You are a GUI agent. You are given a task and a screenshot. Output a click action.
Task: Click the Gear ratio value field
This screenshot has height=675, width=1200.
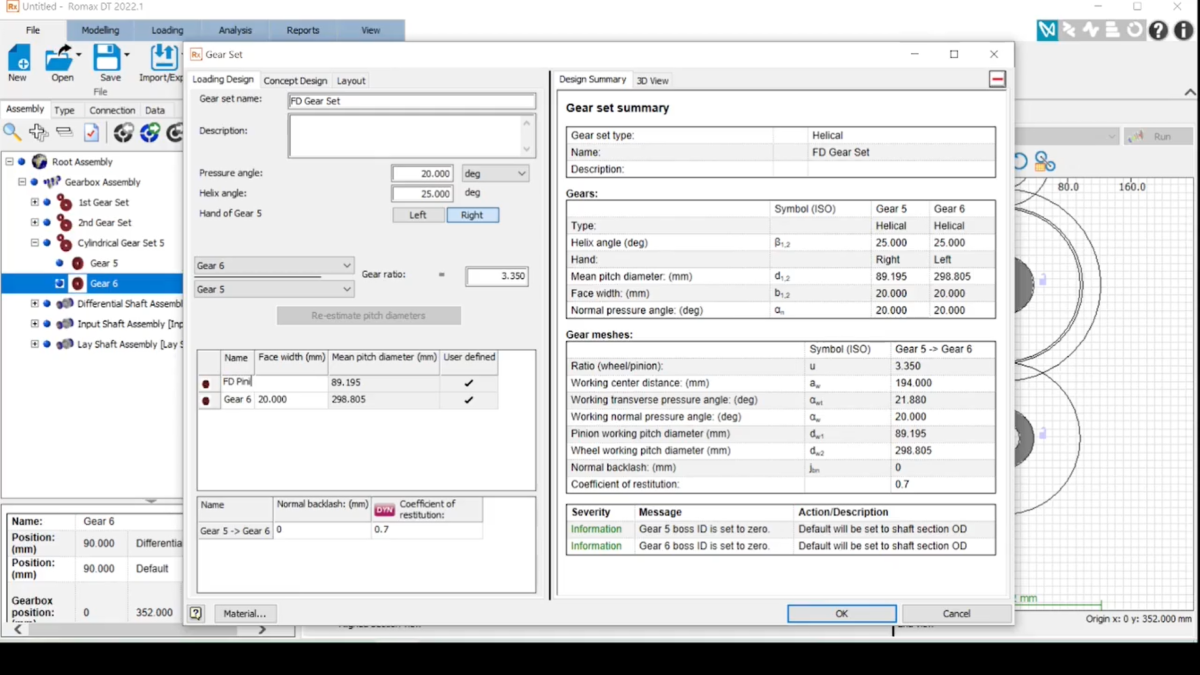[x=497, y=277]
